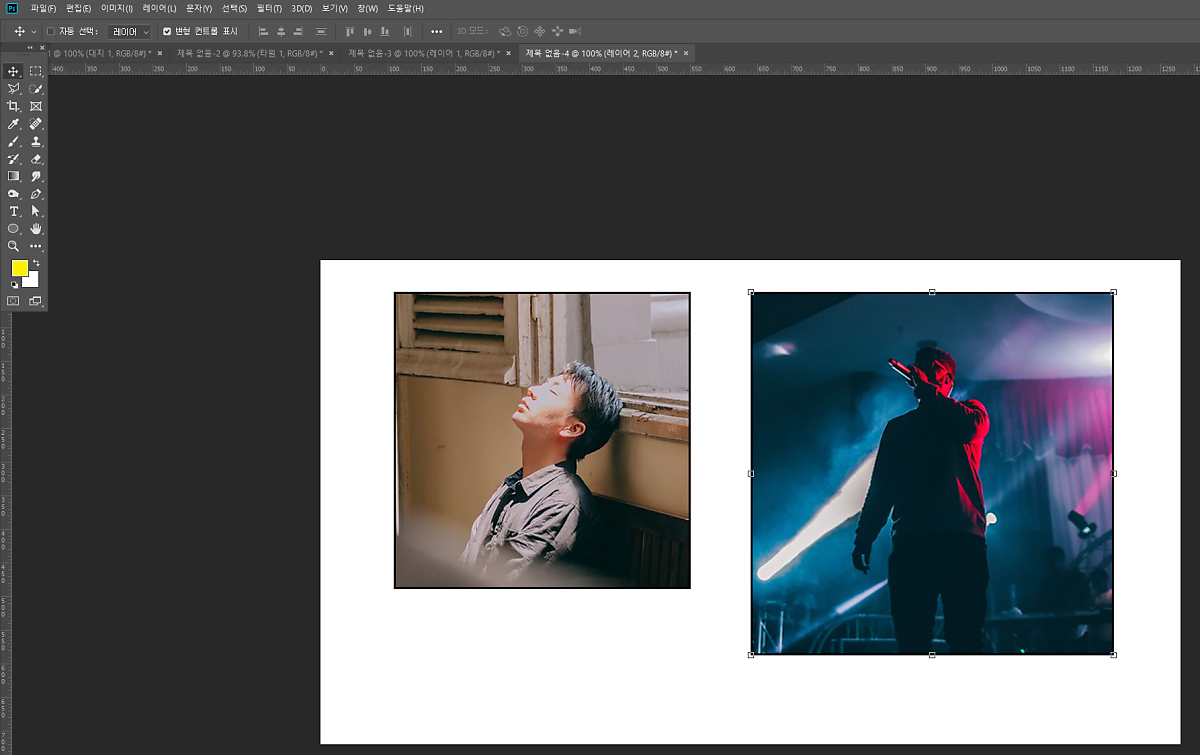Activate the Eraser tool
Image resolution: width=1200 pixels, height=755 pixels.
(x=36, y=159)
